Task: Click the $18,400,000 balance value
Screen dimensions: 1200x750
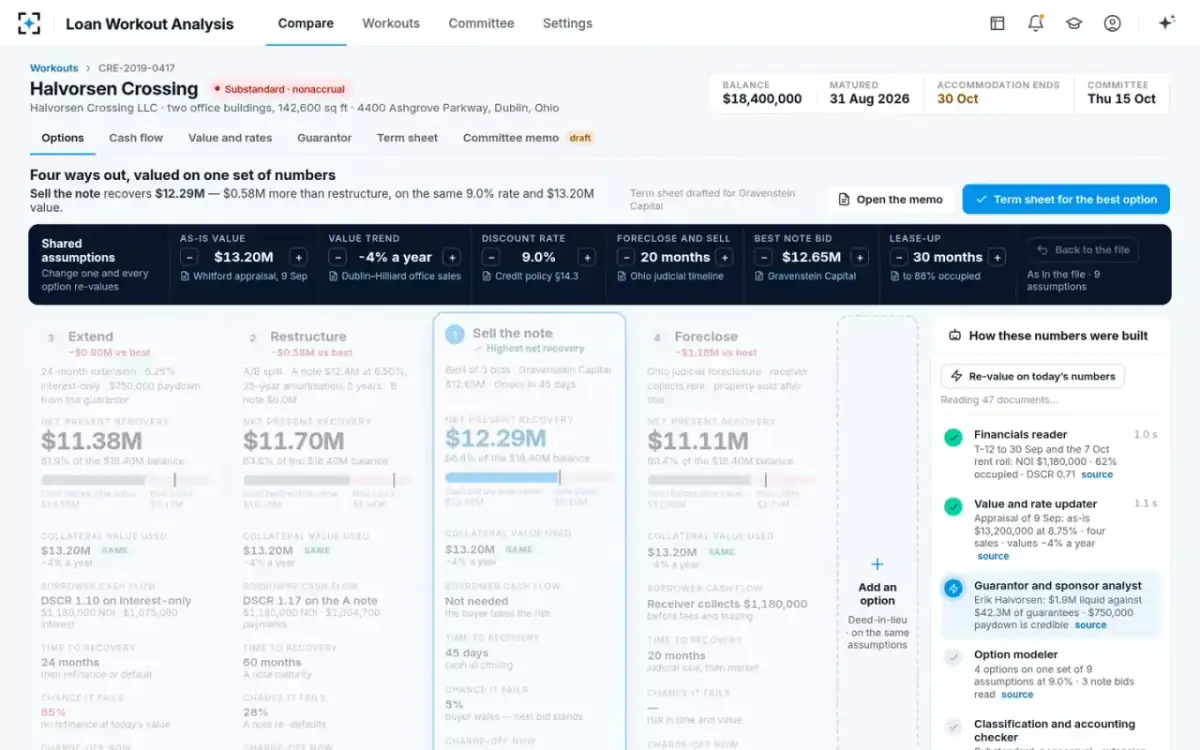Action: click(762, 99)
